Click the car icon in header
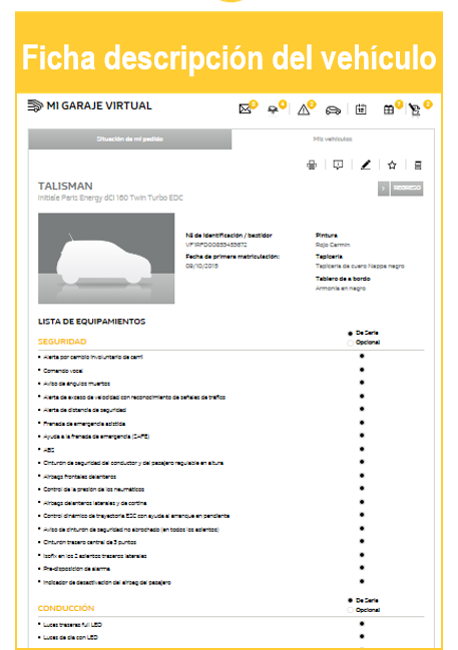The width and height of the screenshot is (458, 650). tap(333, 110)
